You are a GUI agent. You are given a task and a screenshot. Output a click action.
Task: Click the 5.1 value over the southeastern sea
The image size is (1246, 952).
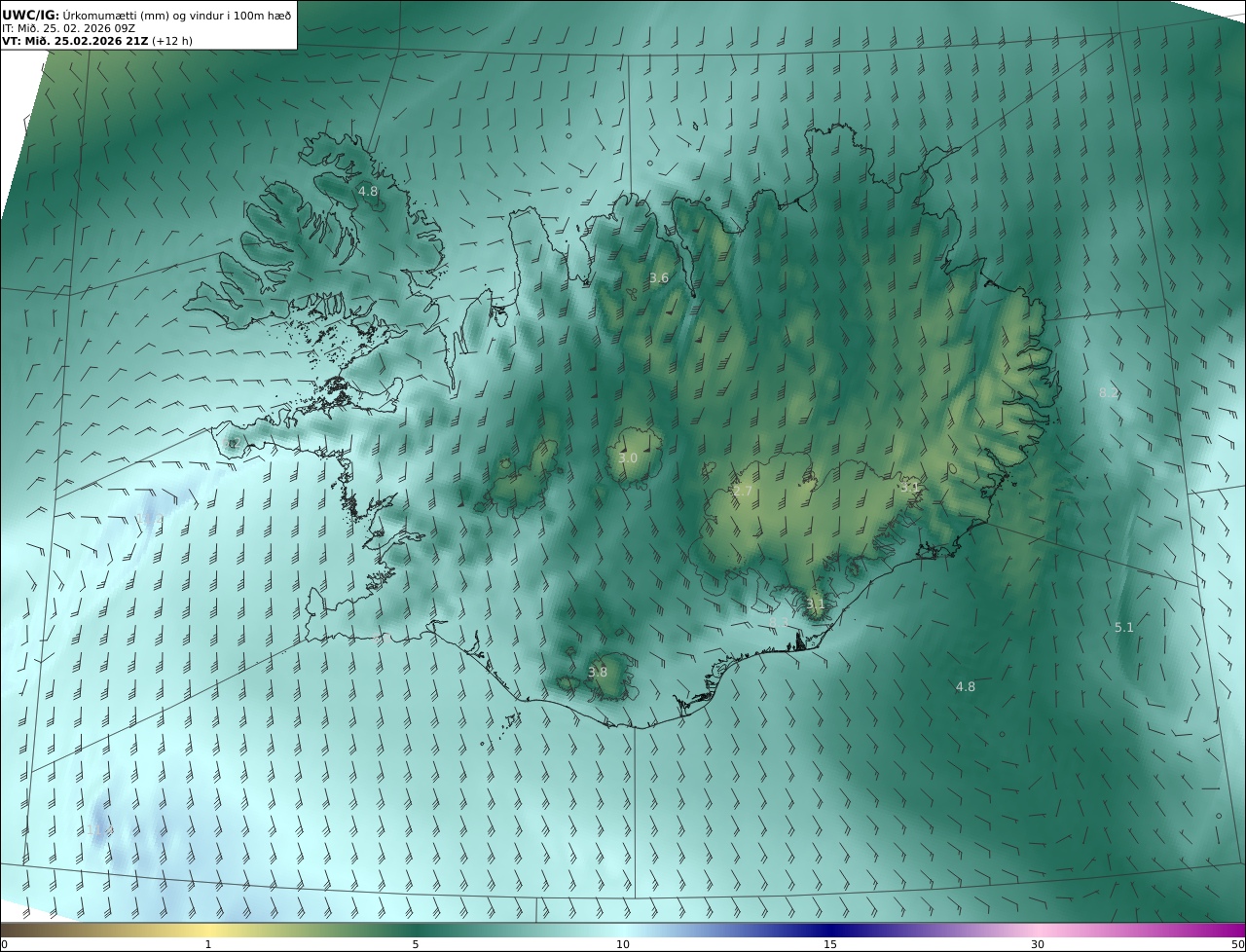pos(1124,628)
